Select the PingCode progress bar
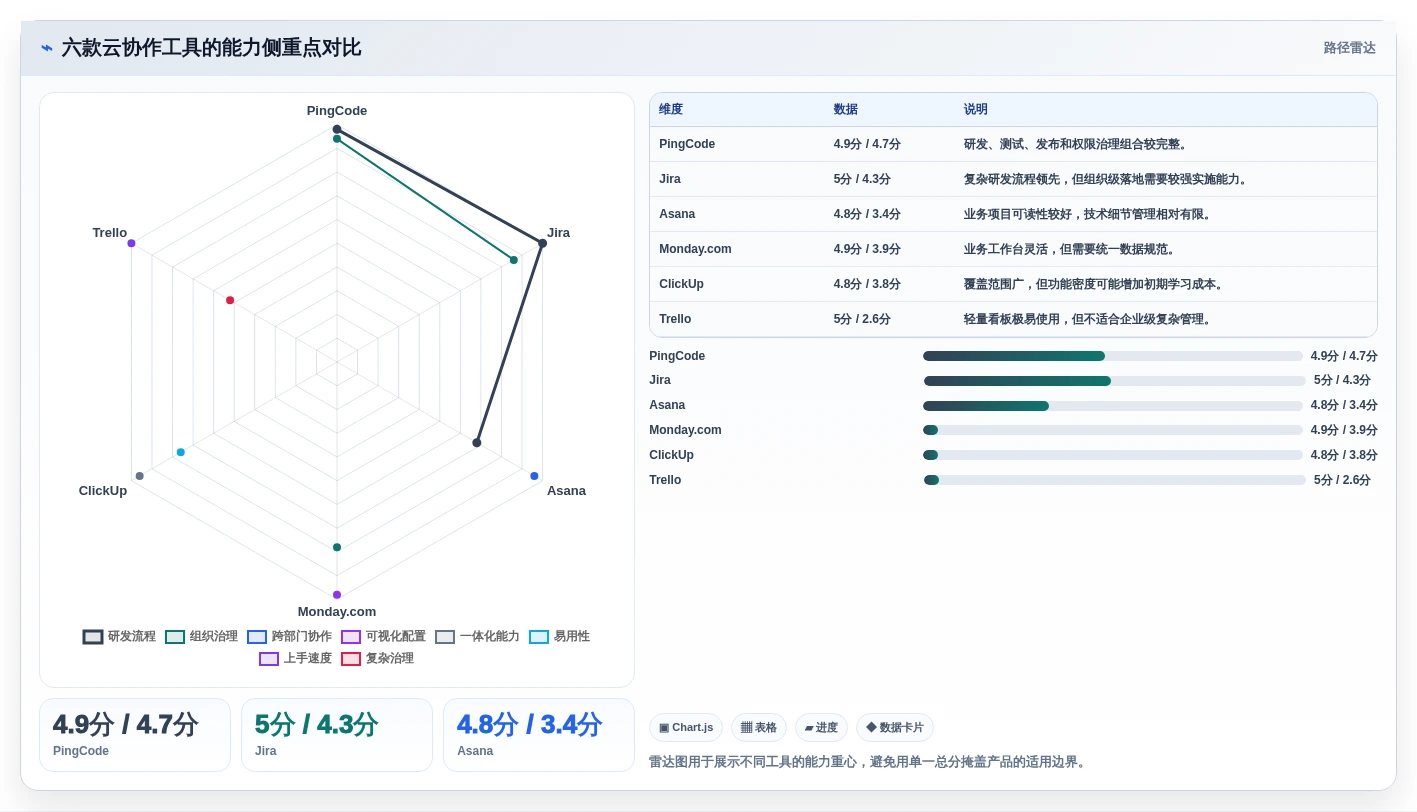Image resolution: width=1417 pixels, height=812 pixels. click(1113, 356)
